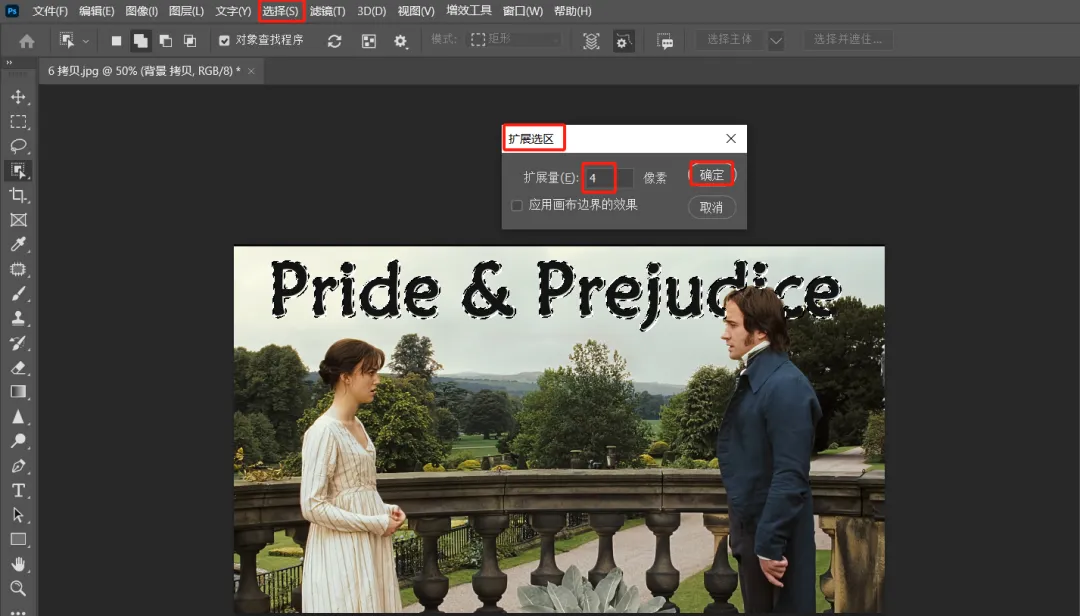
Task: Open the 编辑(E) menu
Action: 96,11
